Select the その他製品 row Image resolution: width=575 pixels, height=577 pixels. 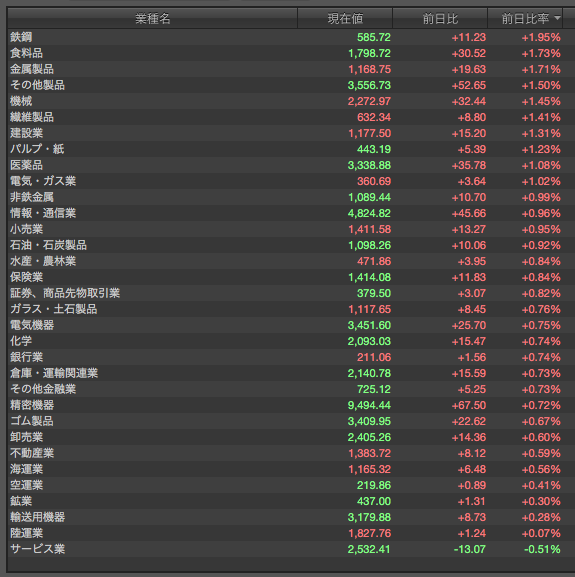point(291,85)
